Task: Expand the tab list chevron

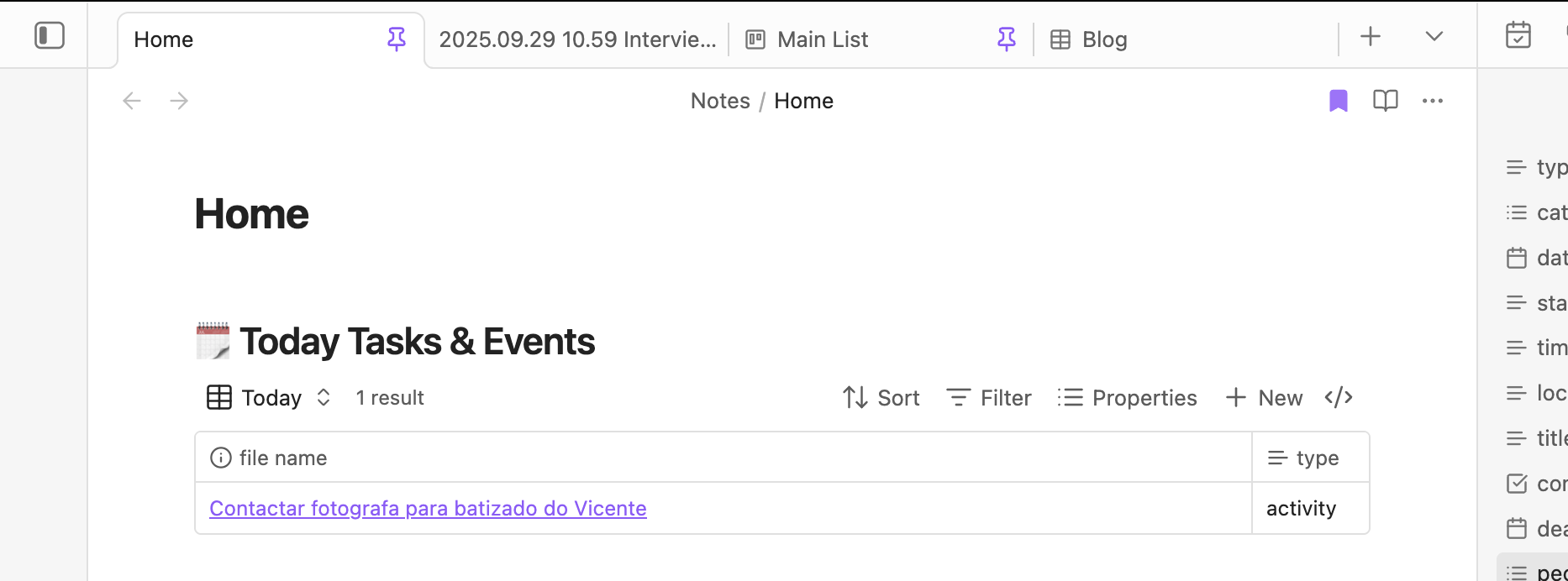Action: pos(1434,36)
